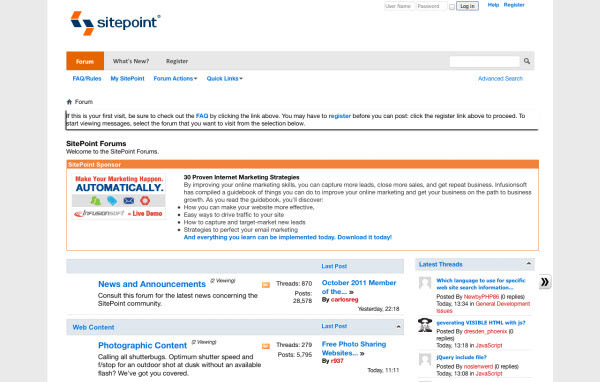Click the search magnifier icon
Screen dimensions: 600x382
point(527,61)
